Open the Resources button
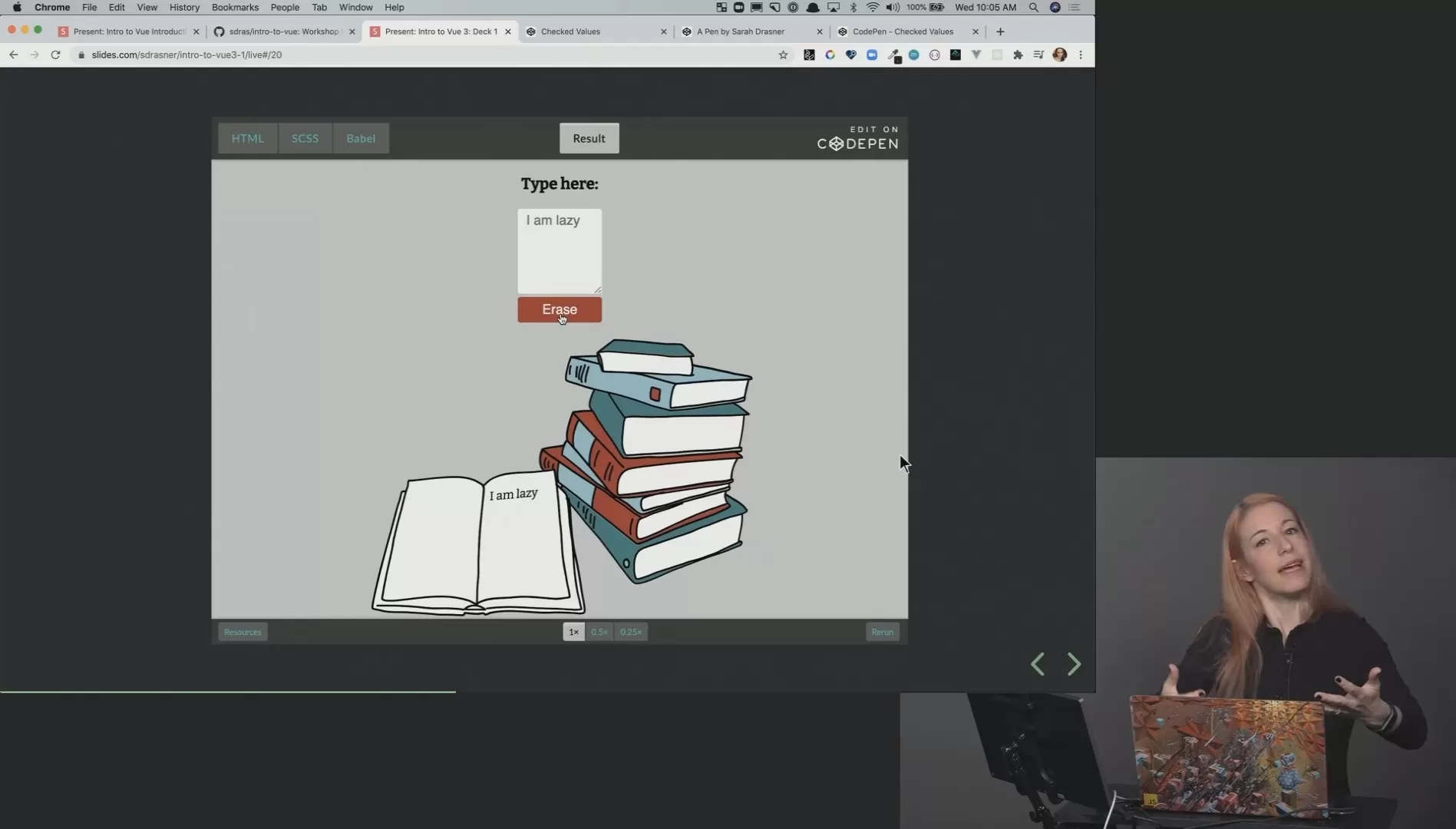This screenshot has height=829, width=1456. [243, 632]
